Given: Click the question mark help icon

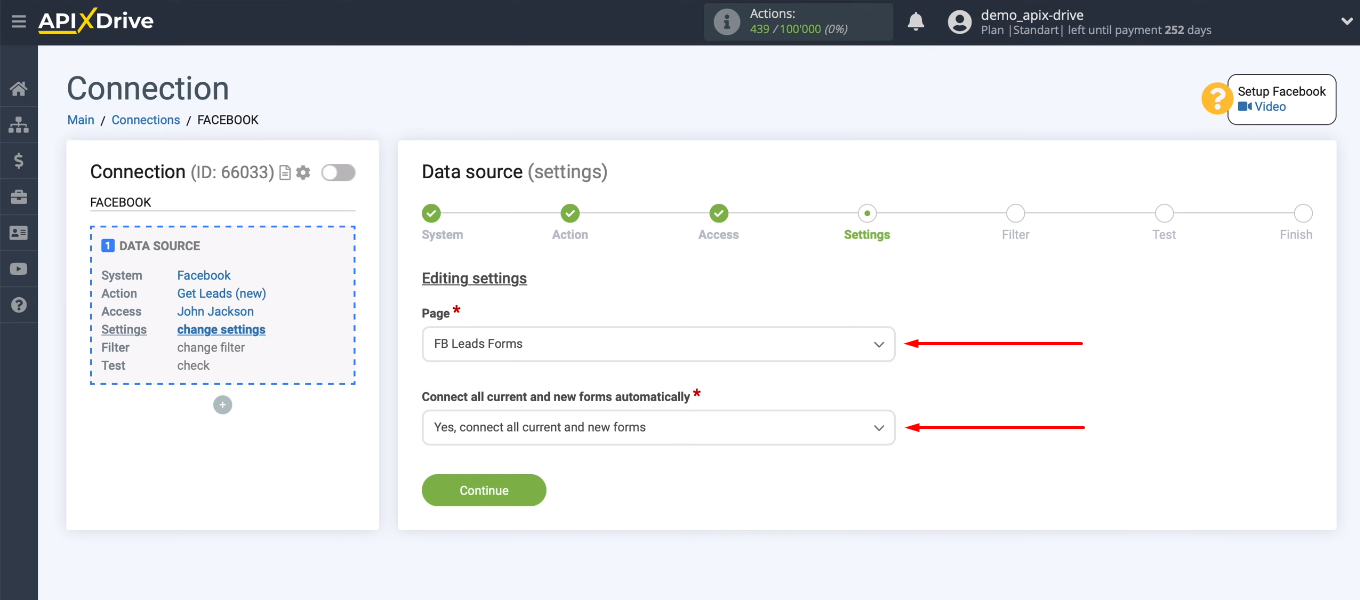Looking at the screenshot, I should point(18,304).
